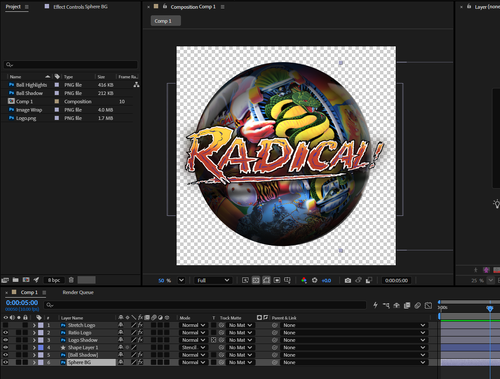Open project settings via the rocket icon
Viewport: 500px width, 379px height.
tap(36, 280)
